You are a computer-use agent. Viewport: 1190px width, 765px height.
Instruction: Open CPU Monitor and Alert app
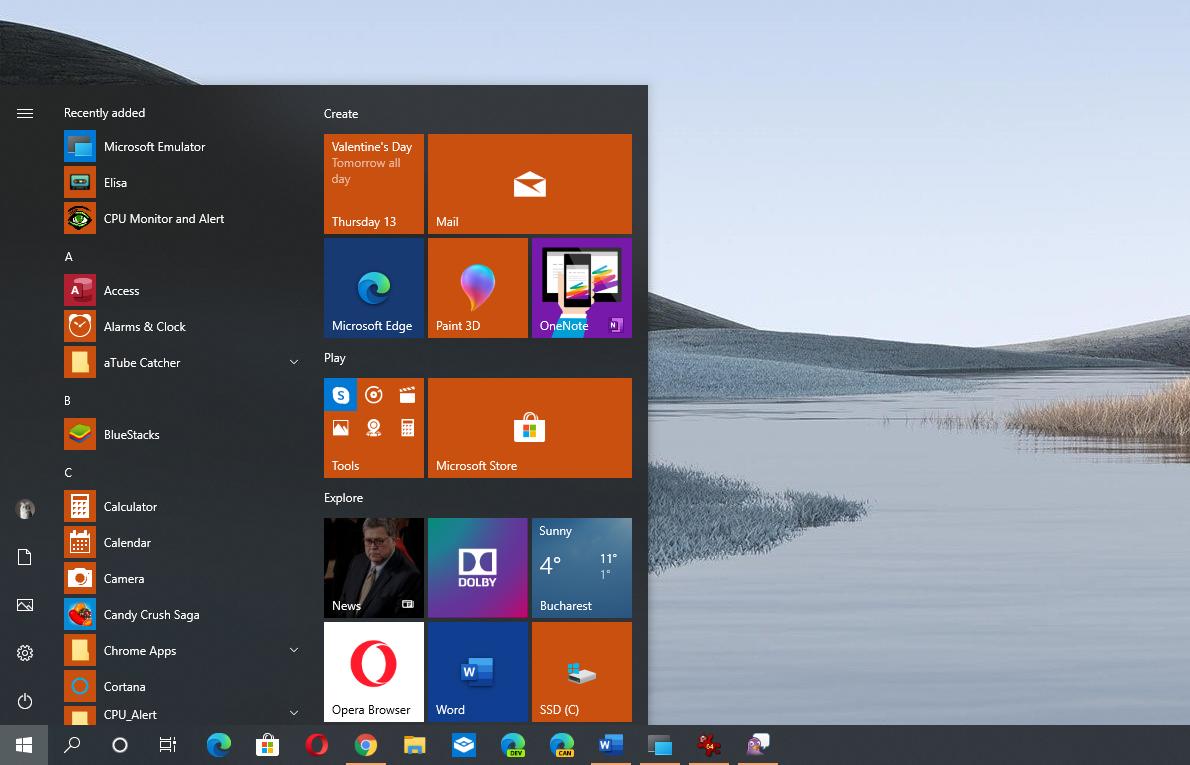click(x=182, y=219)
